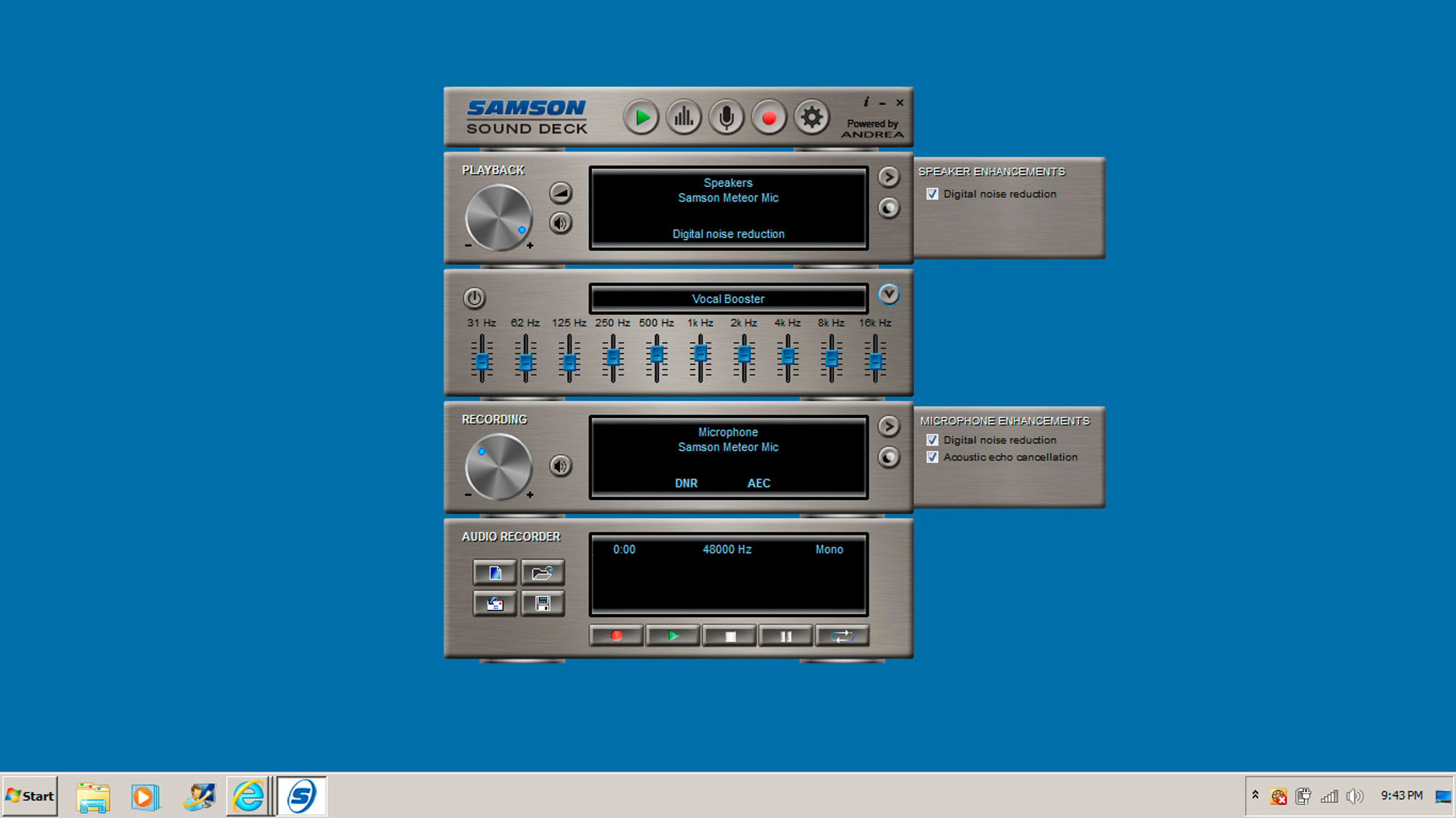Click the Action Center tray icon with red X
The width and height of the screenshot is (1456, 818).
(x=1278, y=797)
